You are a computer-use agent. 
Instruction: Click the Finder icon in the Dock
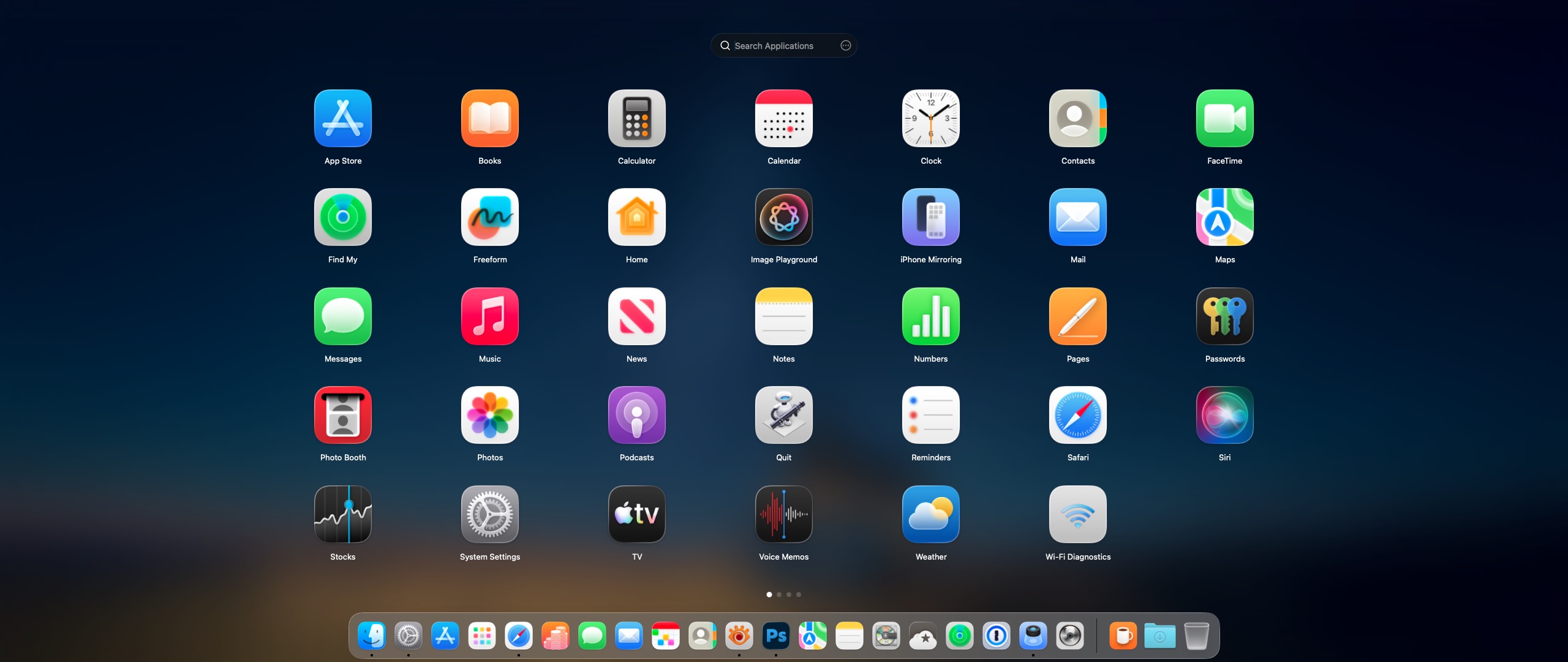coord(372,636)
